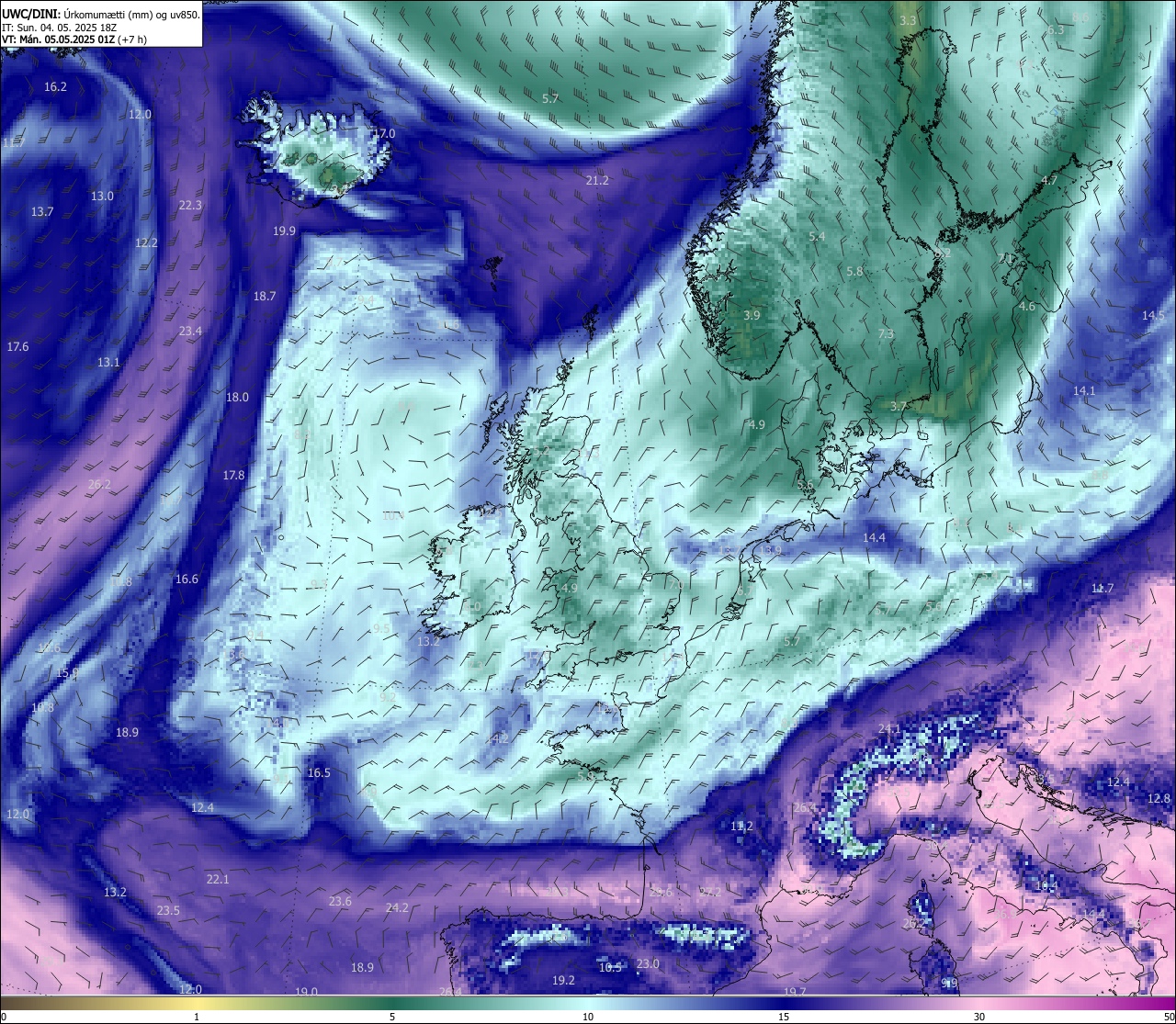Click the 23.5 value label
This screenshot has height=1024, width=1176.
(x=168, y=911)
